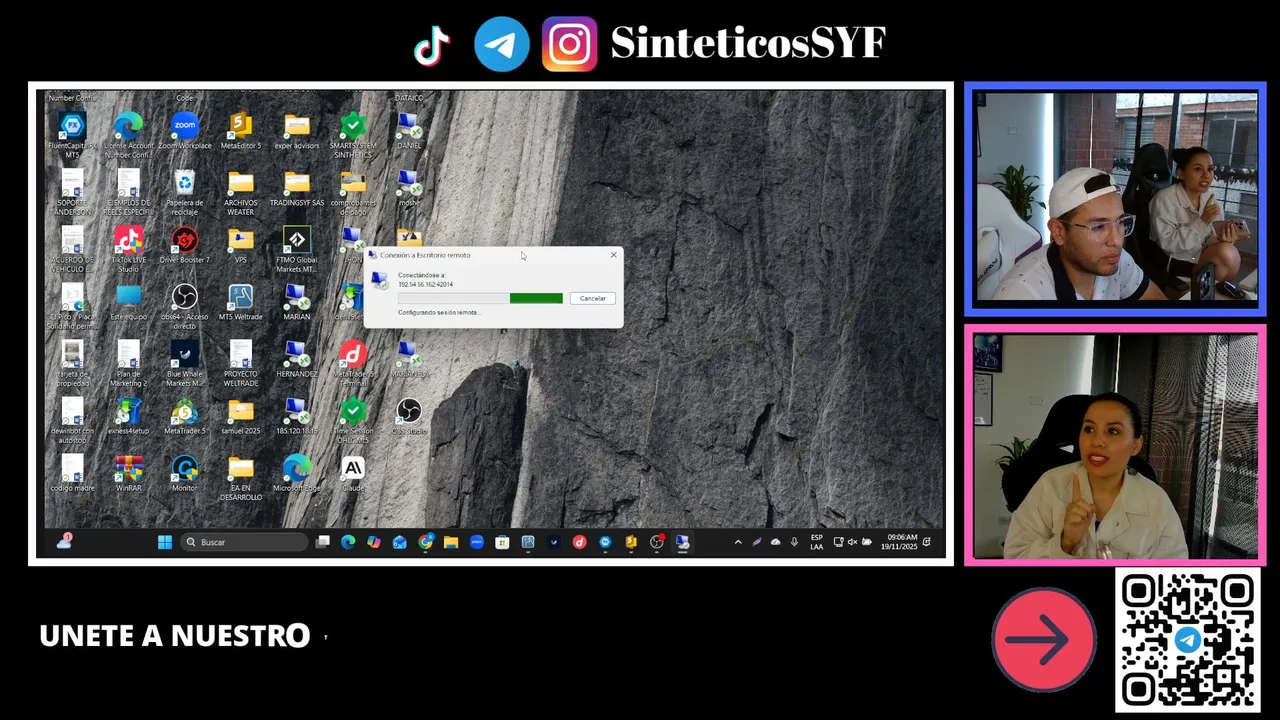This screenshot has height=720, width=1280.
Task: Select the exness4setup installer icon
Action: (128, 416)
